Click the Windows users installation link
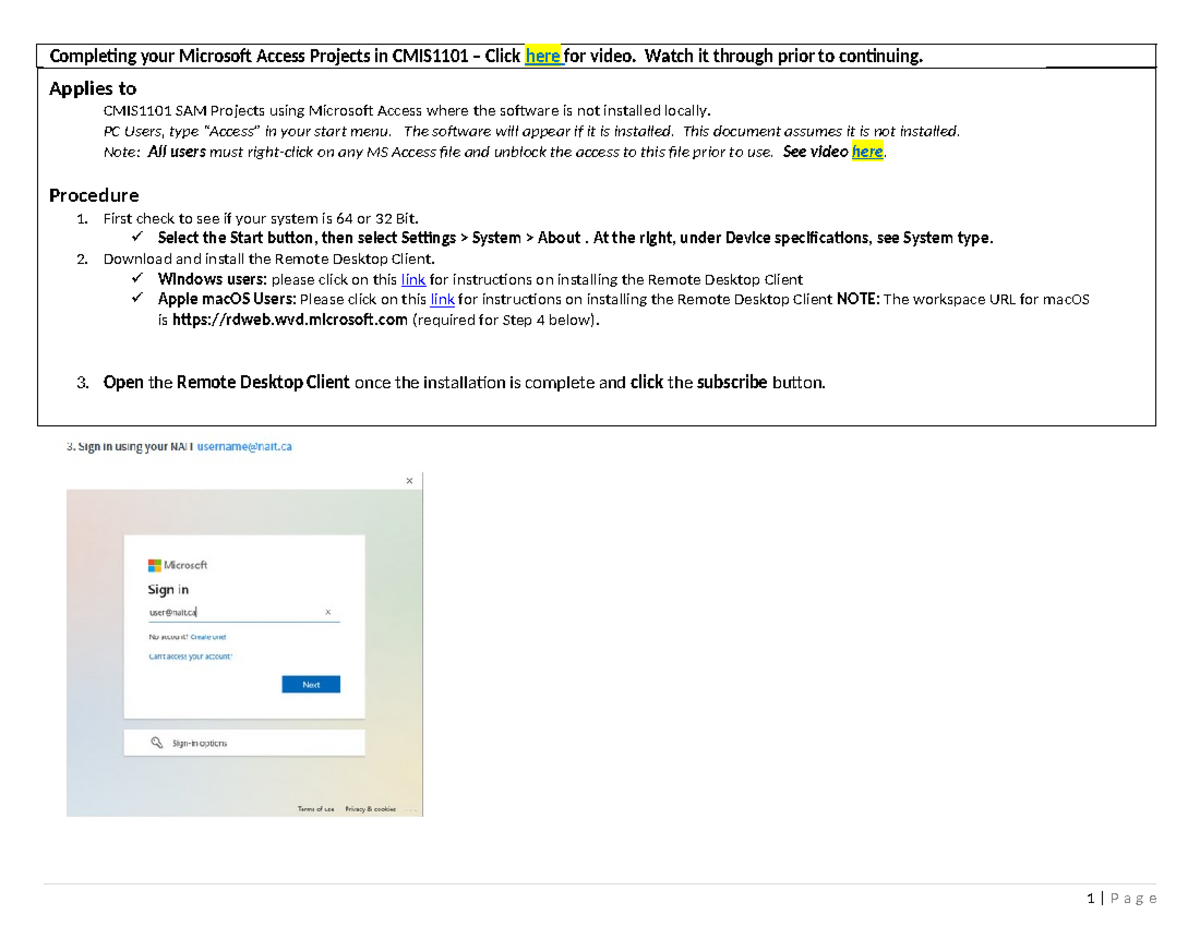 pos(413,279)
